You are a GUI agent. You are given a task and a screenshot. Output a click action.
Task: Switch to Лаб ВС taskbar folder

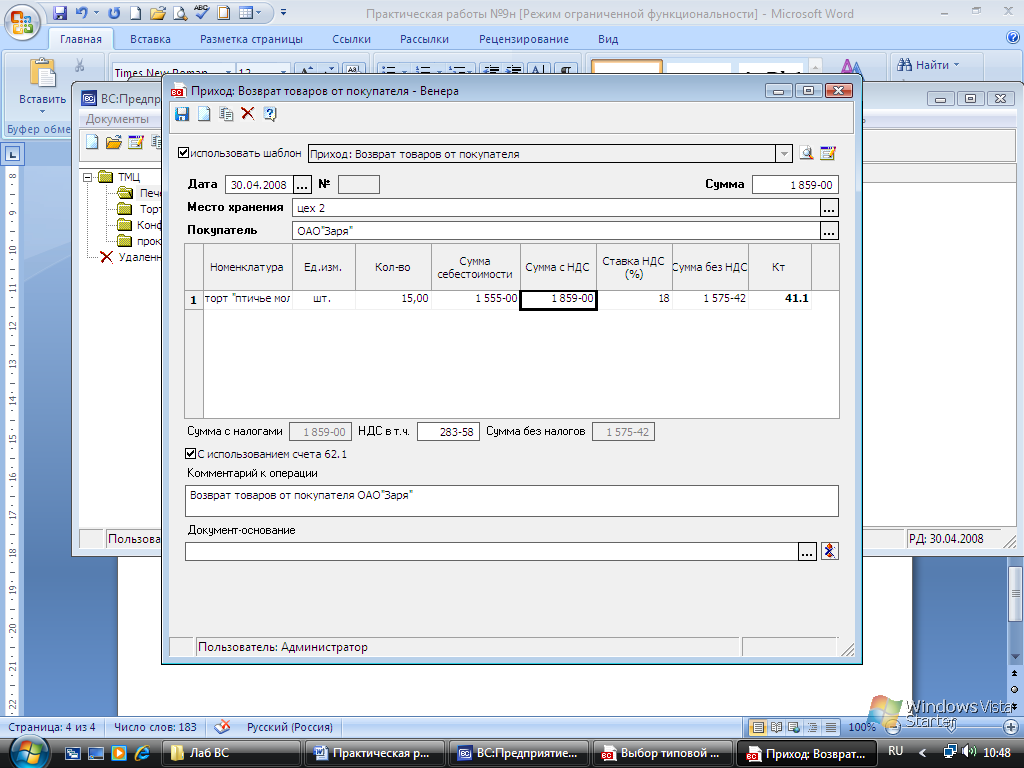point(232,753)
